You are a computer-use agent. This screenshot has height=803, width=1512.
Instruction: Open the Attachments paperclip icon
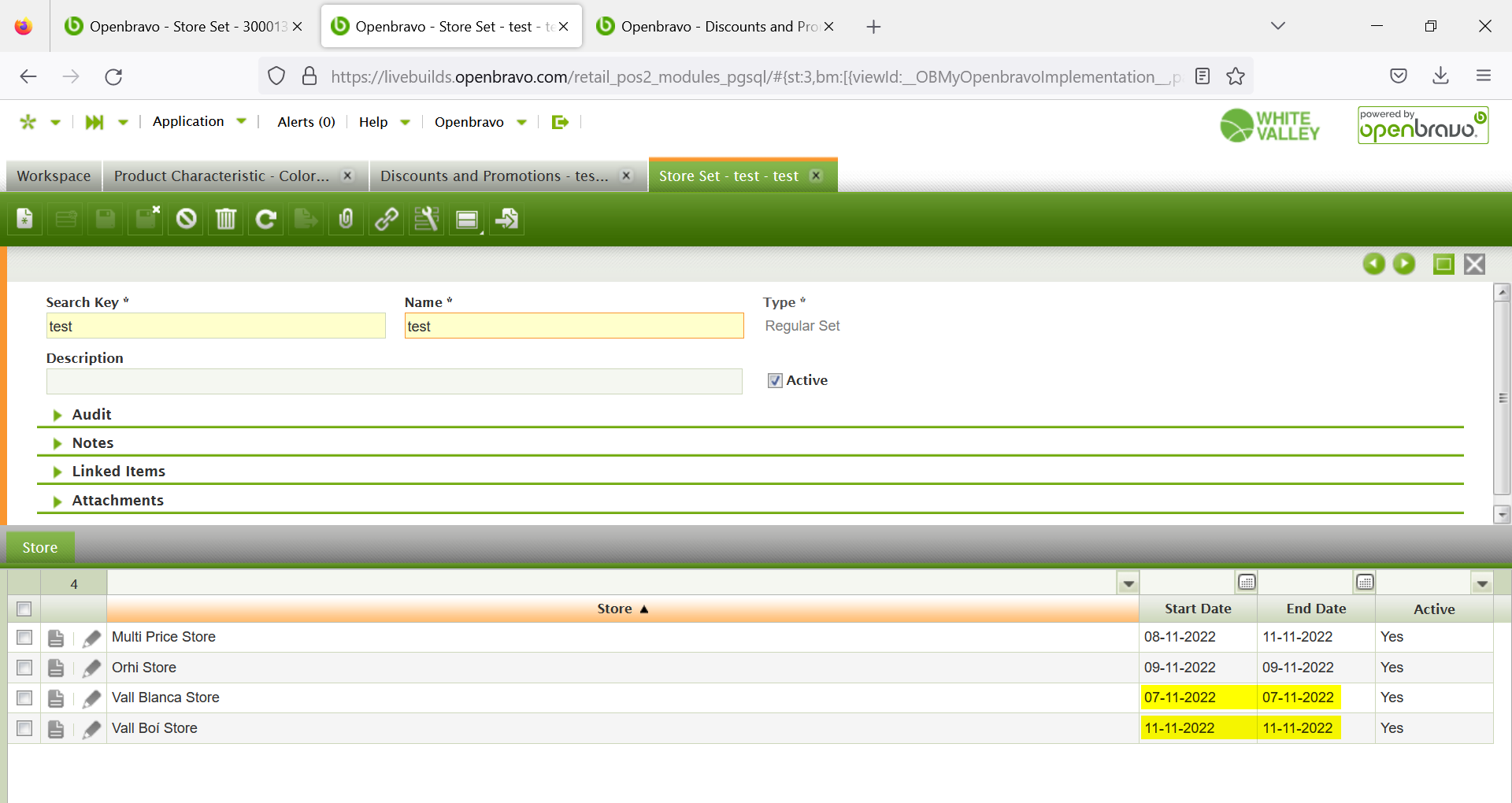346,220
